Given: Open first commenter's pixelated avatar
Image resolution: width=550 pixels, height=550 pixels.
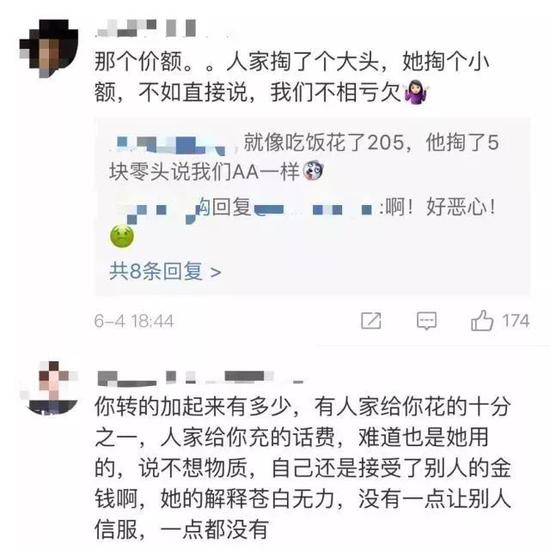Looking at the screenshot, I should tap(49, 48).
